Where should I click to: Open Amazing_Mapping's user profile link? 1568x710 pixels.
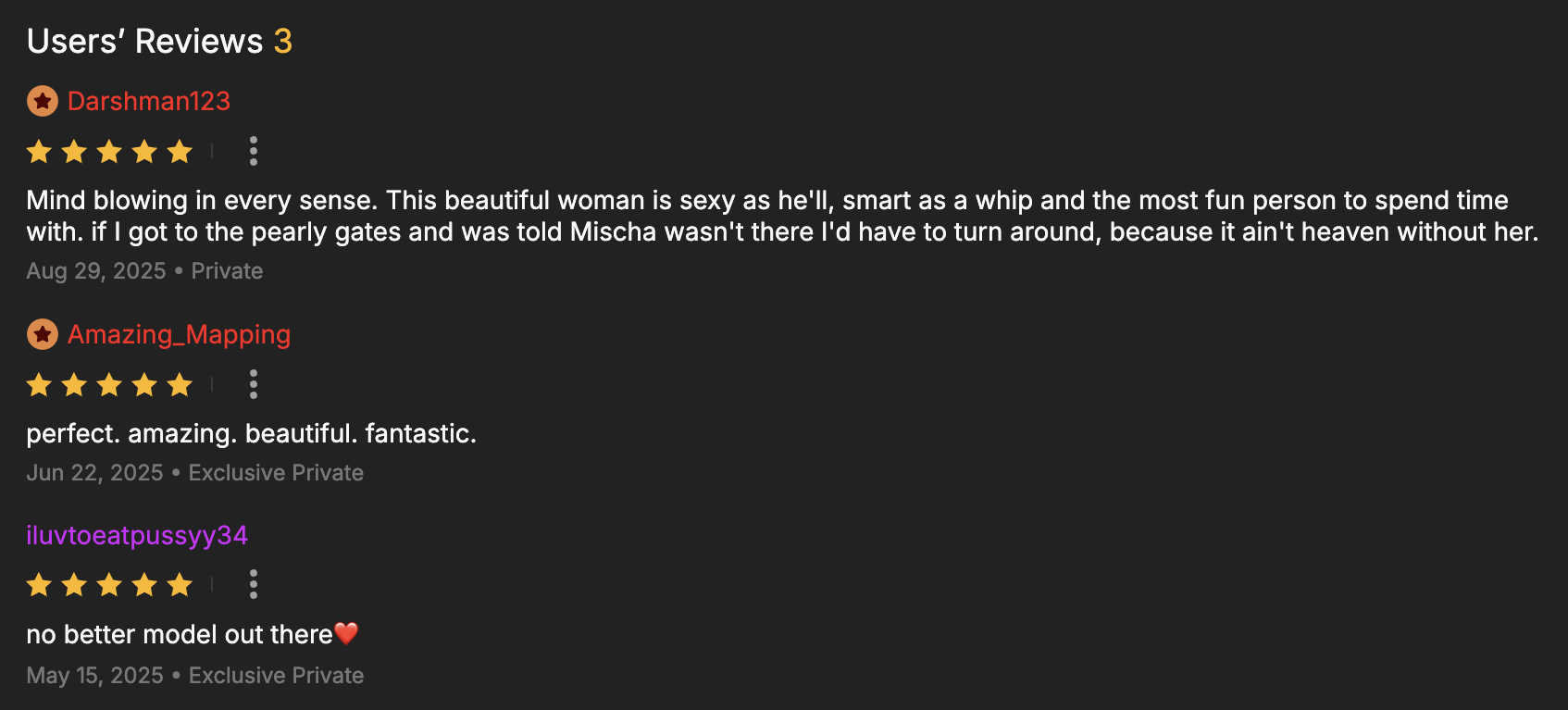tap(179, 334)
